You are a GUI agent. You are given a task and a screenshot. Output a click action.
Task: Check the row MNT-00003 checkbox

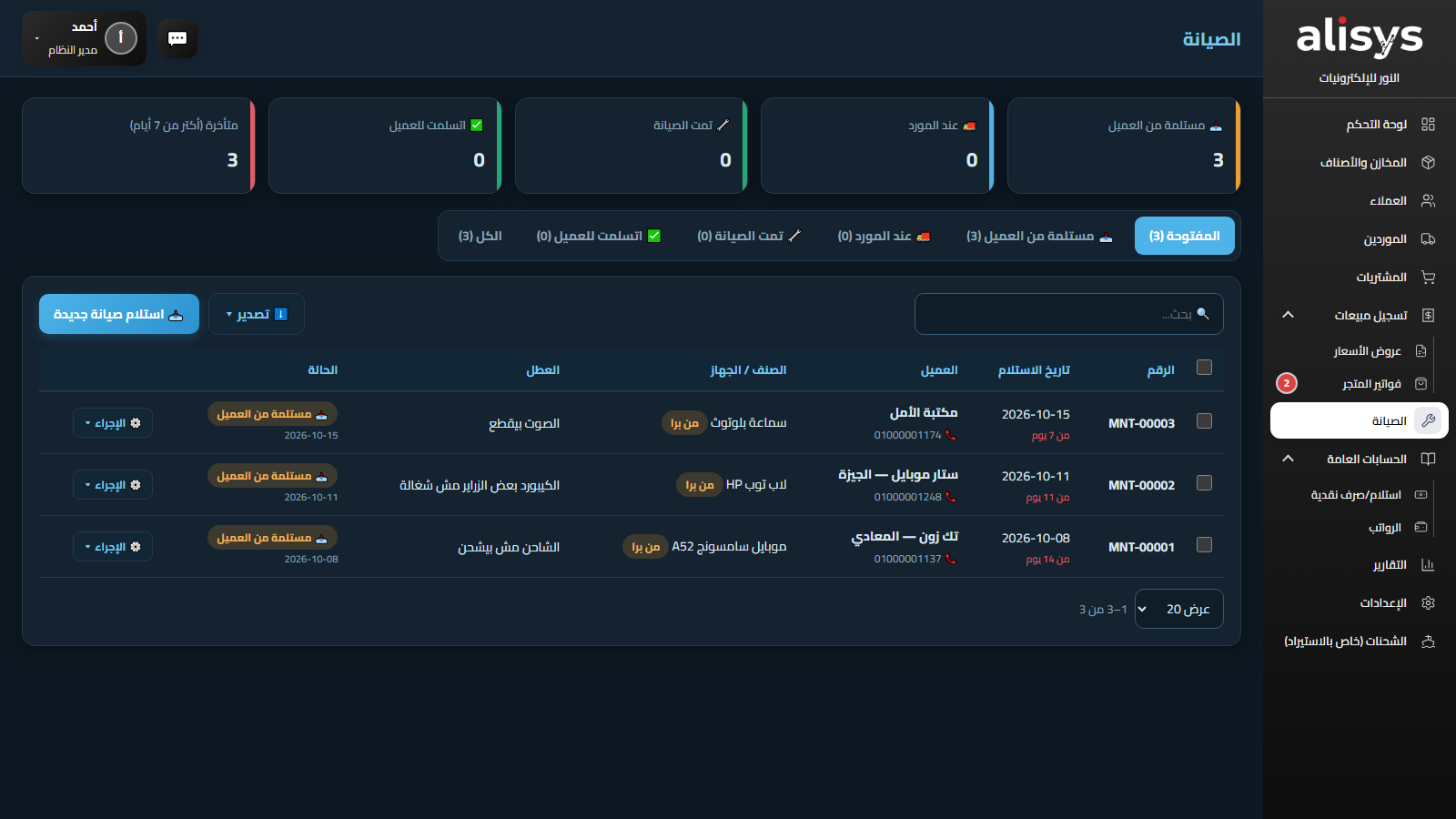tap(1204, 421)
